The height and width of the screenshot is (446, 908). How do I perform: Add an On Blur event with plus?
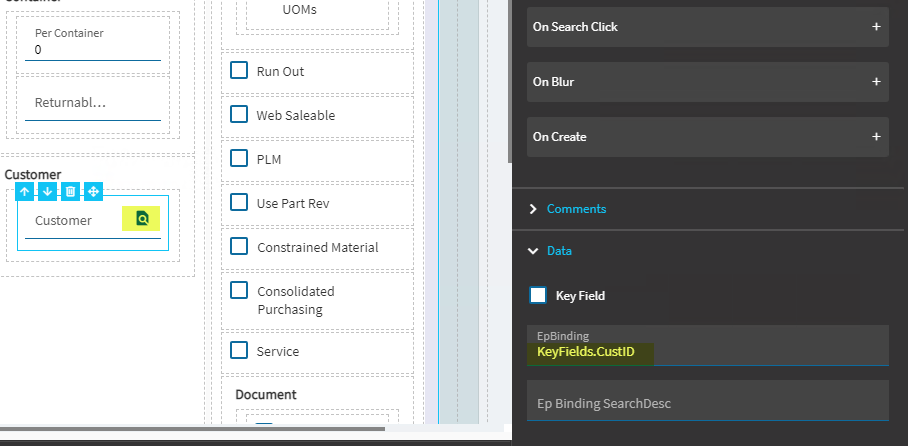(876, 82)
